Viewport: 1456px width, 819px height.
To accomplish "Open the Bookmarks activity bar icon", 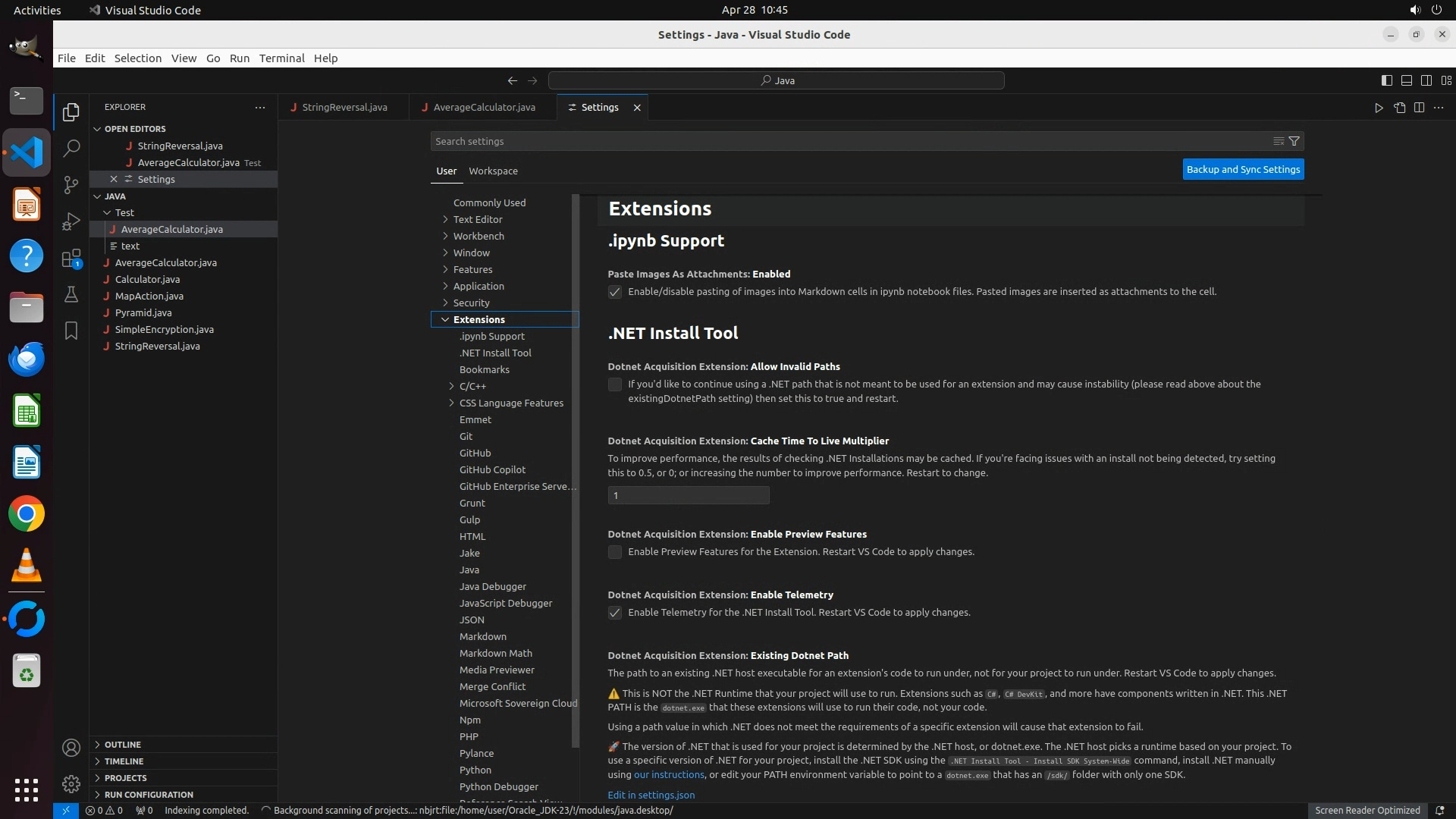I will pos(71,331).
